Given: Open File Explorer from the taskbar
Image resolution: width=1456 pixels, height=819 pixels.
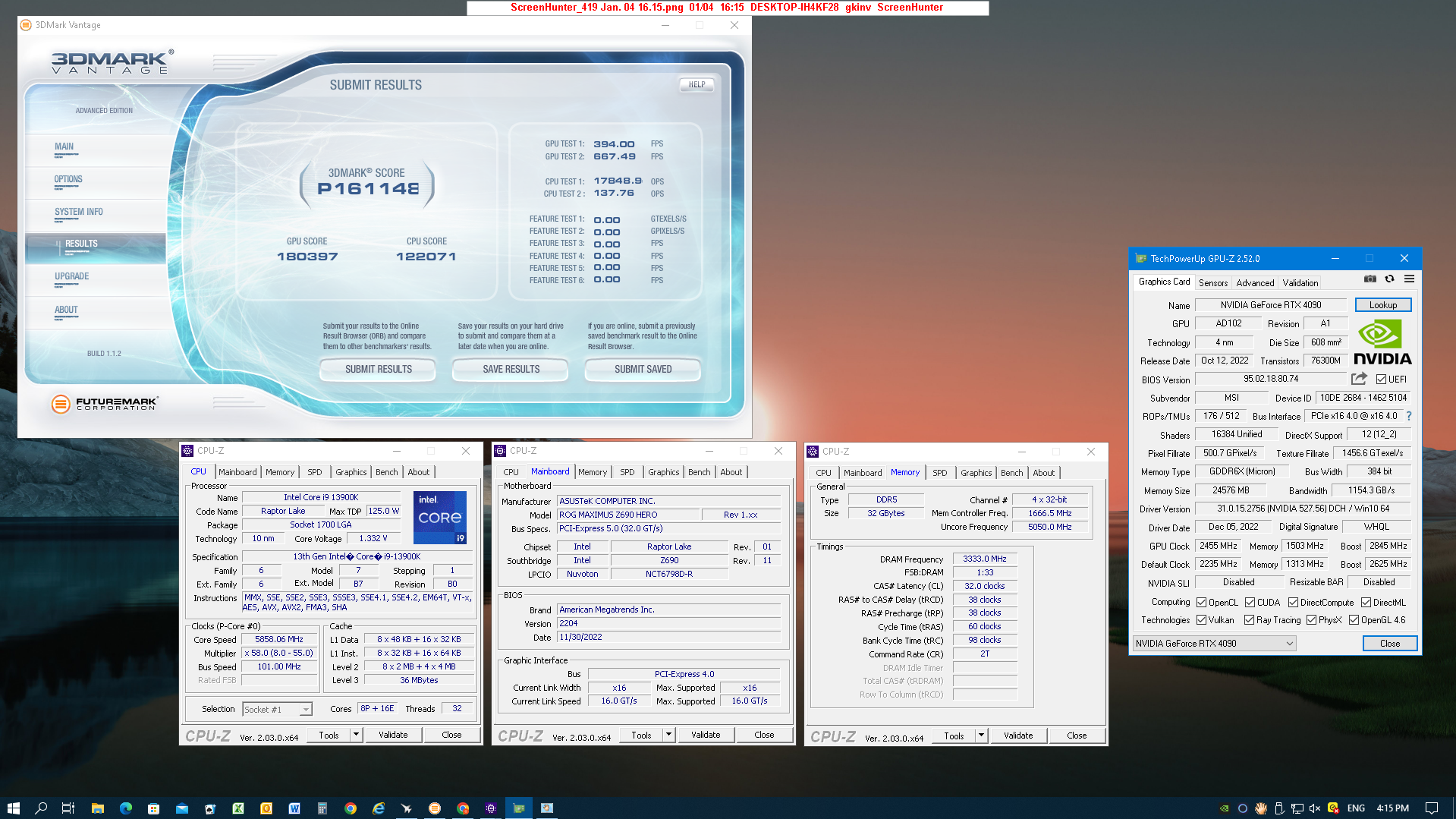Looking at the screenshot, I should point(97,808).
